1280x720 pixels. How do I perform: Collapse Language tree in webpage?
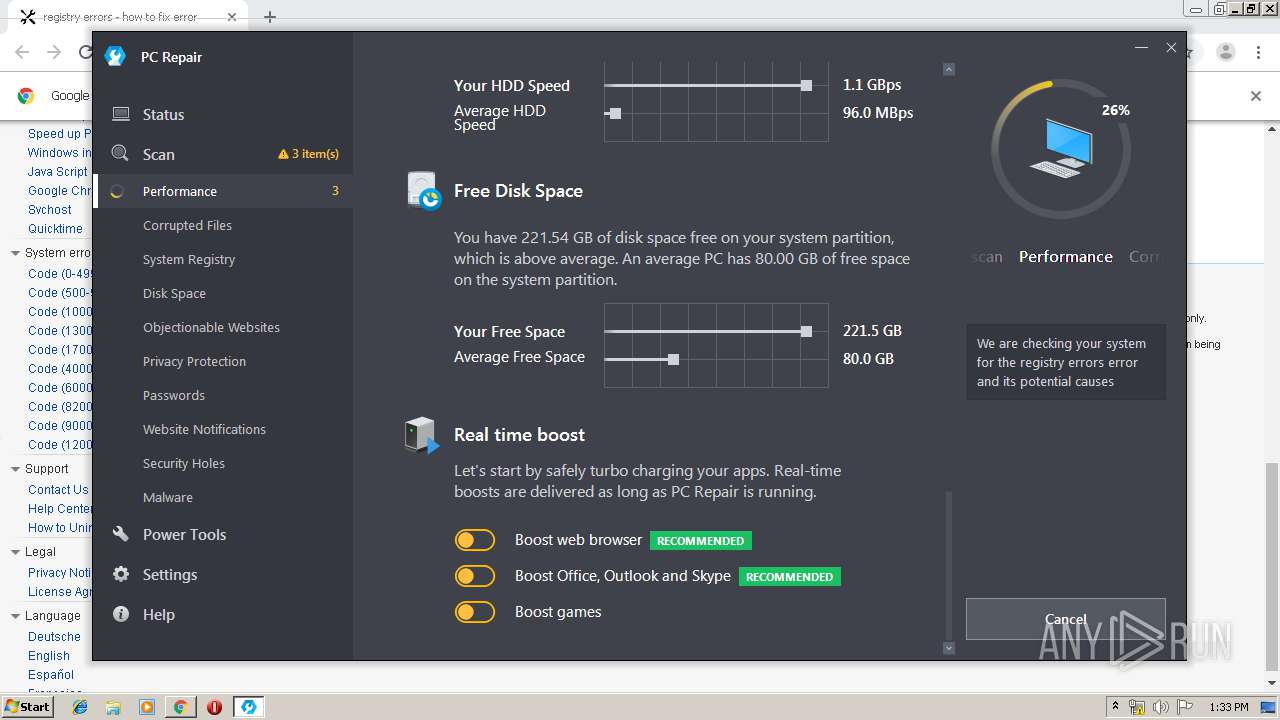coord(15,616)
